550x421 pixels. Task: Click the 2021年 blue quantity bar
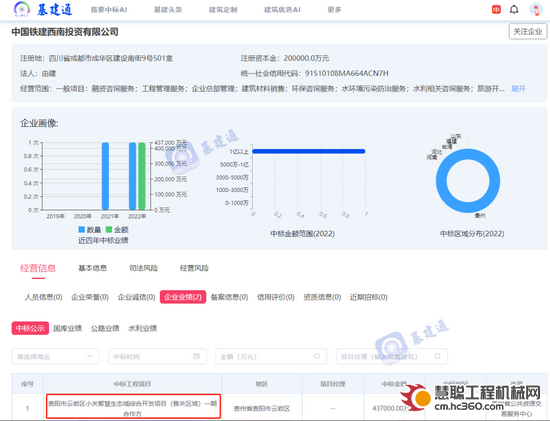coord(105,176)
